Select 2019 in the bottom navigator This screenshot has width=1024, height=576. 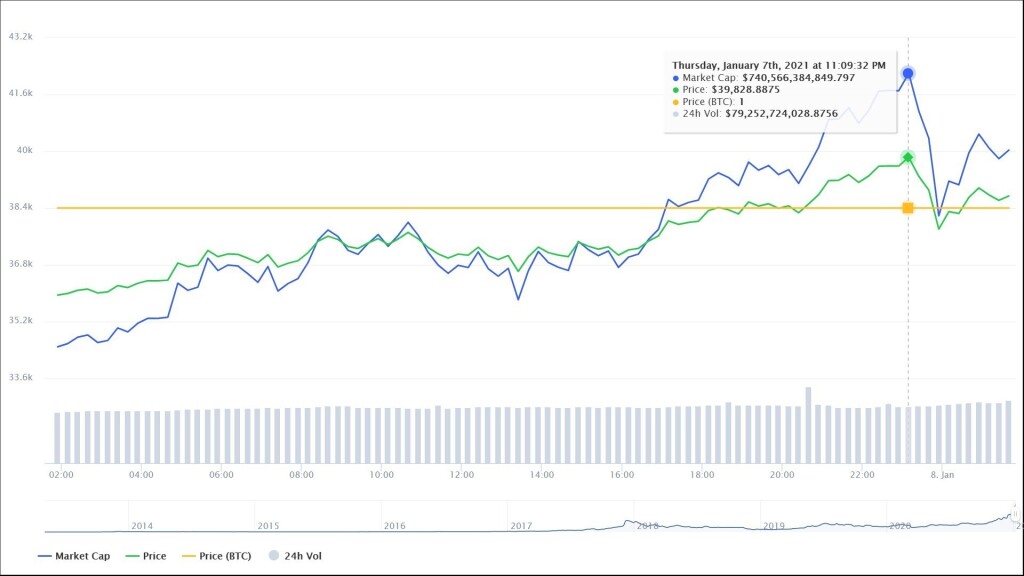tap(773, 525)
